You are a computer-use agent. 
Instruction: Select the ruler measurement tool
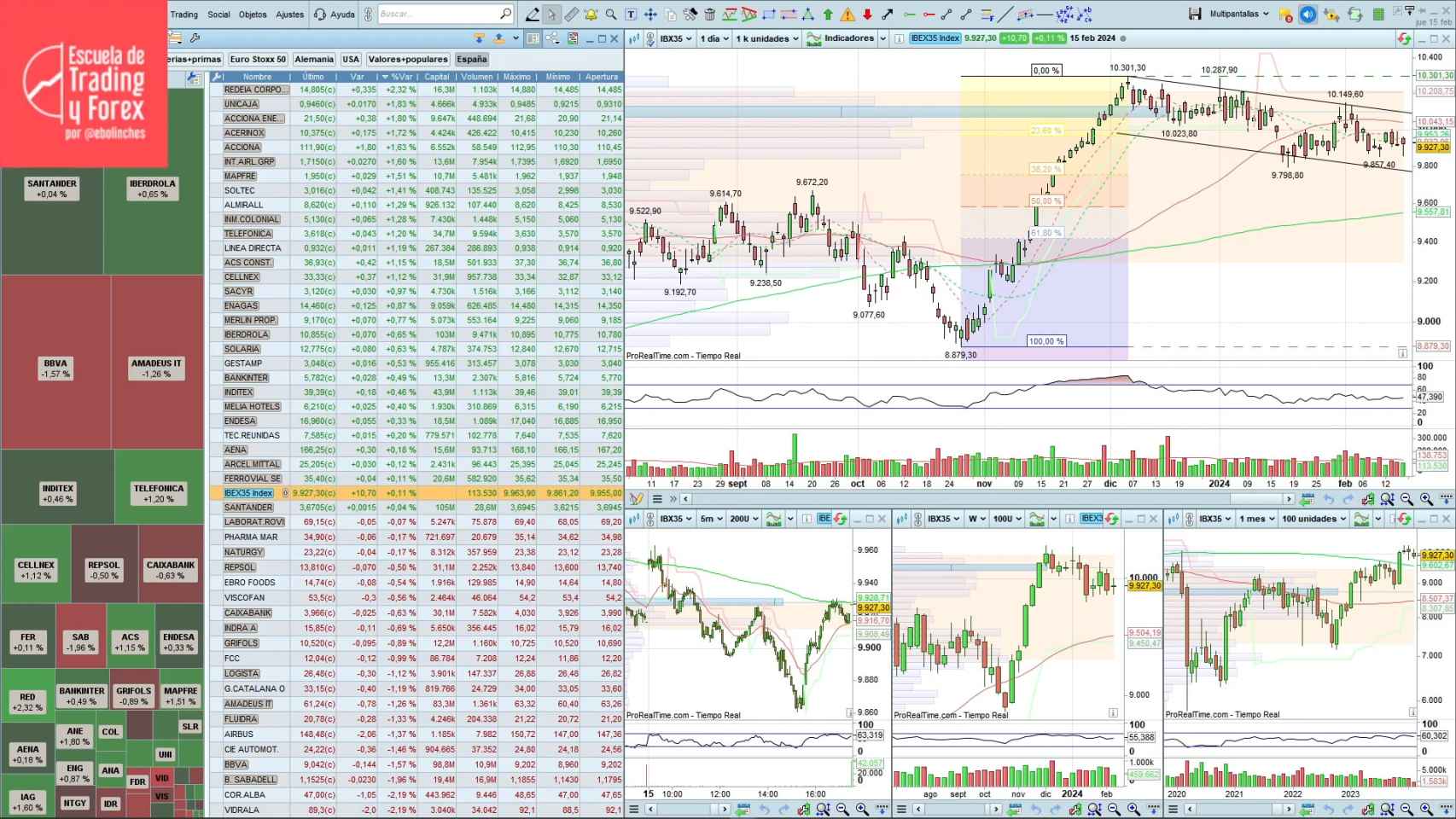point(572,14)
